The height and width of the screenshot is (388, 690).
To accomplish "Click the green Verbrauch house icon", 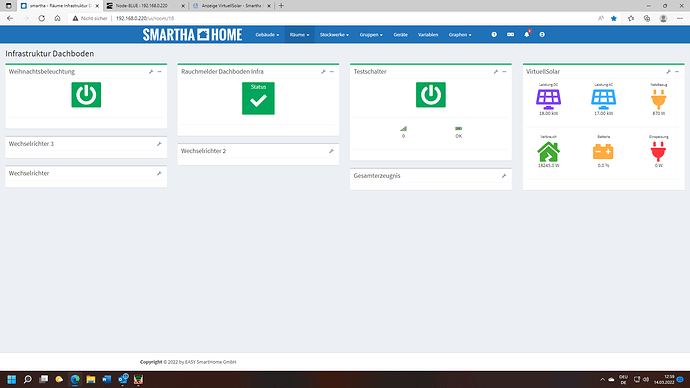I will (x=548, y=152).
